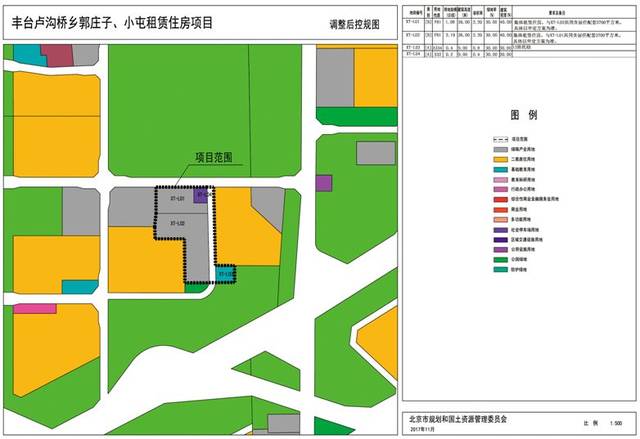Screen dimensions: 640x439
Task: Select the teal XT-L03 parcel
Action: (225, 272)
